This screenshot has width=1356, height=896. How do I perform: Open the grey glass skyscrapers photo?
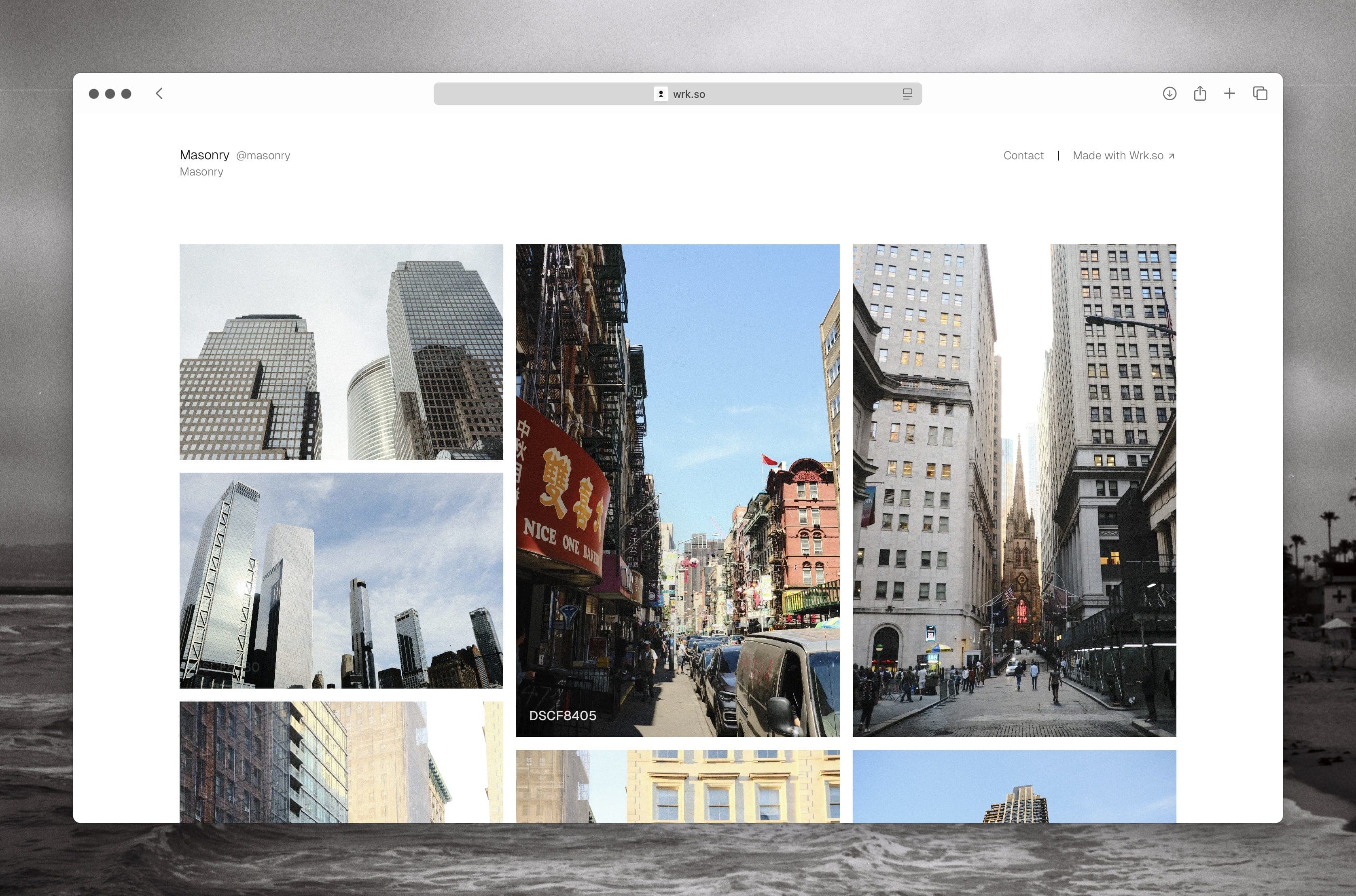pyautogui.click(x=341, y=351)
